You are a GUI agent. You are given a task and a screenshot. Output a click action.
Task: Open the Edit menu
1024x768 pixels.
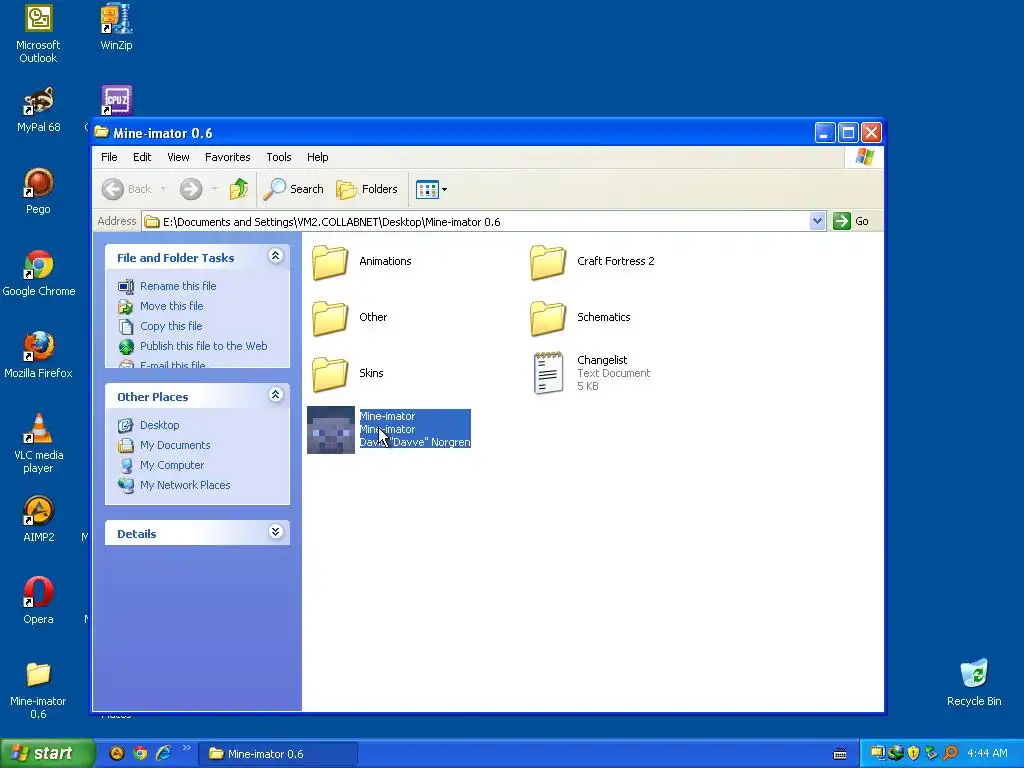[142, 157]
